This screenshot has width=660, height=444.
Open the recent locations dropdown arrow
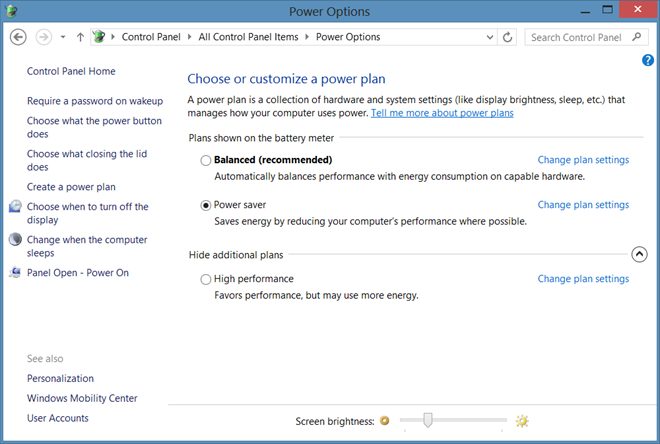tap(63, 37)
